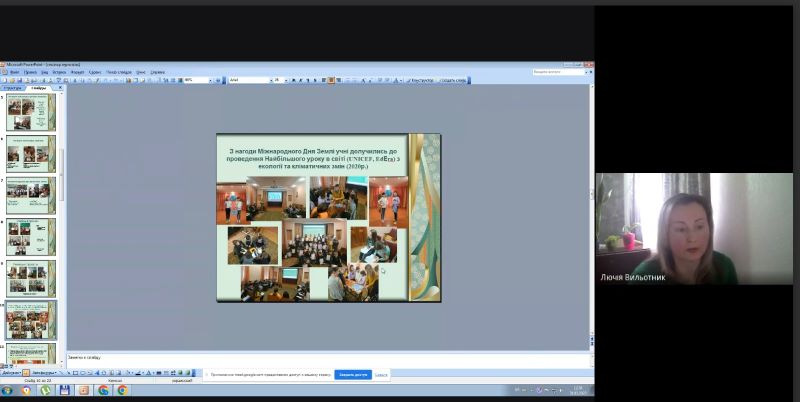Select slide 11 thumbnail
The image size is (800, 402).
[31, 354]
